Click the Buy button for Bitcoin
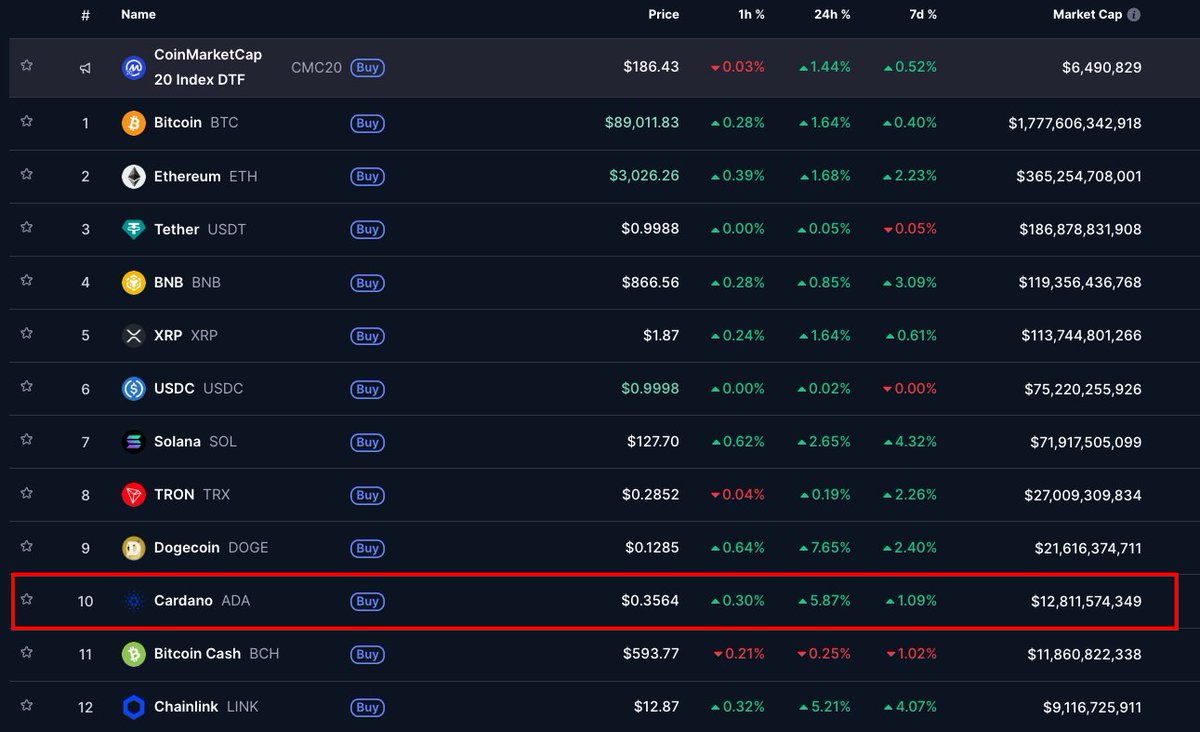 pos(367,123)
